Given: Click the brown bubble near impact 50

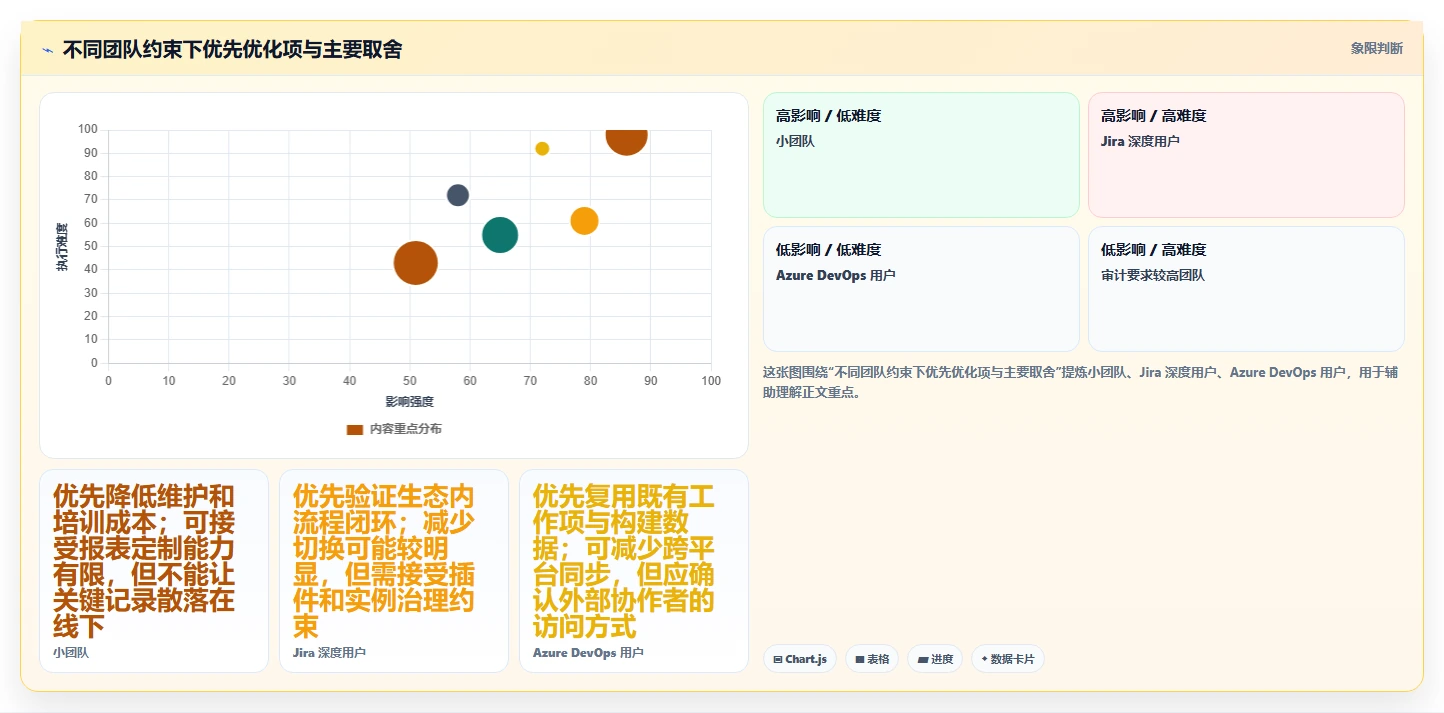Looking at the screenshot, I should pos(416,263).
